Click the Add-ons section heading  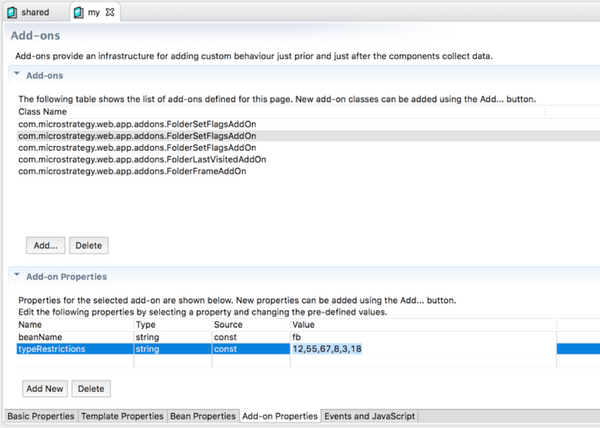point(44,76)
